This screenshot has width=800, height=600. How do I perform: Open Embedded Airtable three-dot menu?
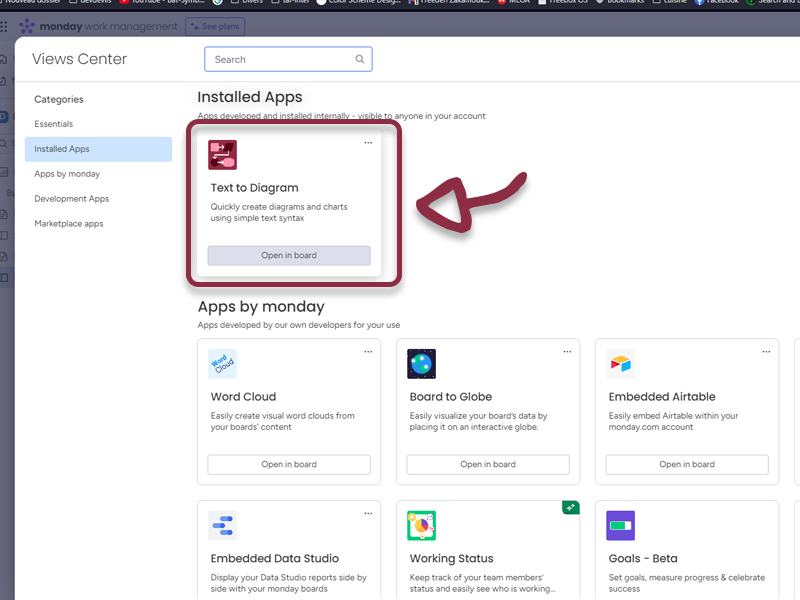[766, 352]
